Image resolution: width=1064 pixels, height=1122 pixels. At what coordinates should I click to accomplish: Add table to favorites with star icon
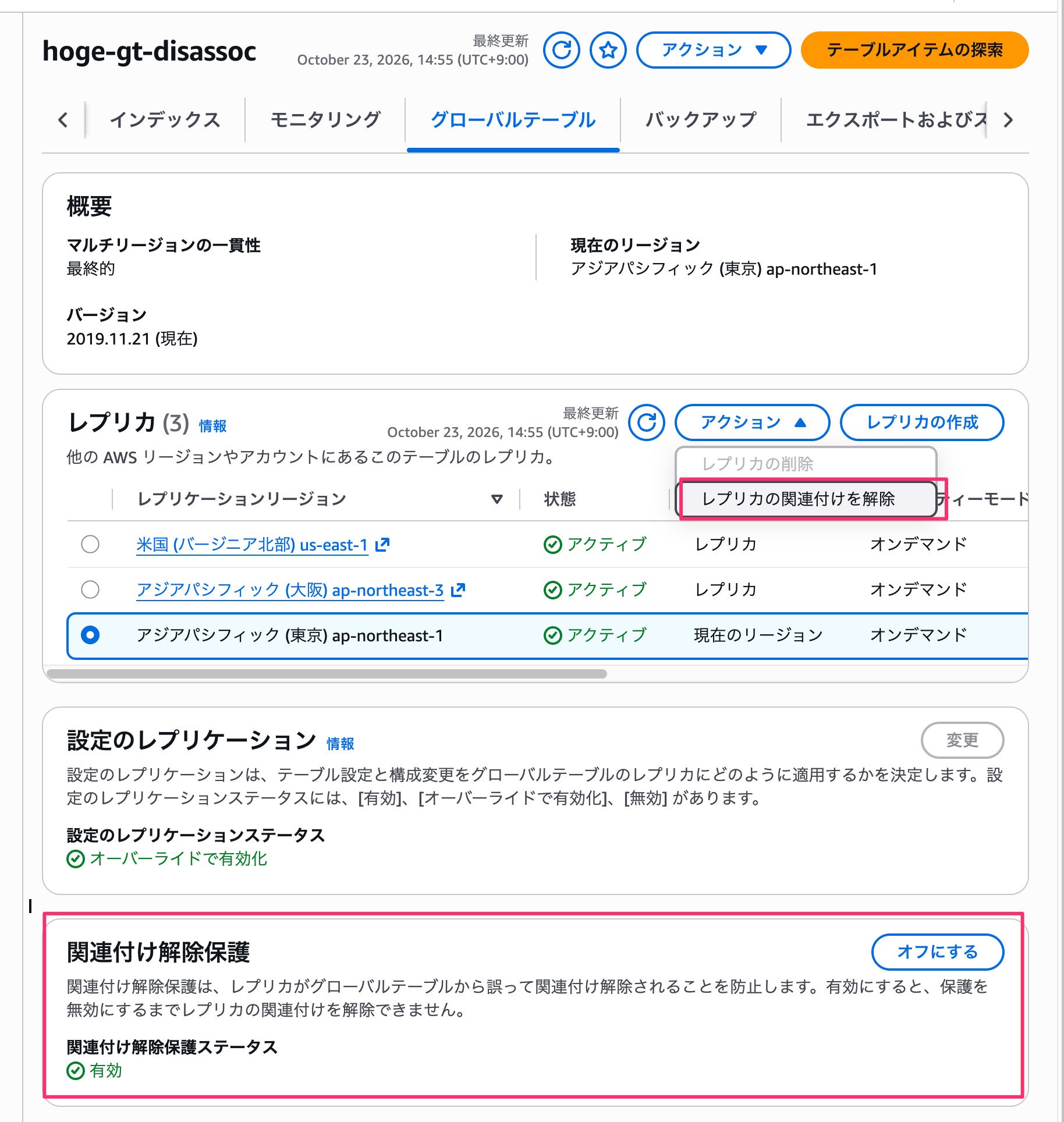point(608,50)
